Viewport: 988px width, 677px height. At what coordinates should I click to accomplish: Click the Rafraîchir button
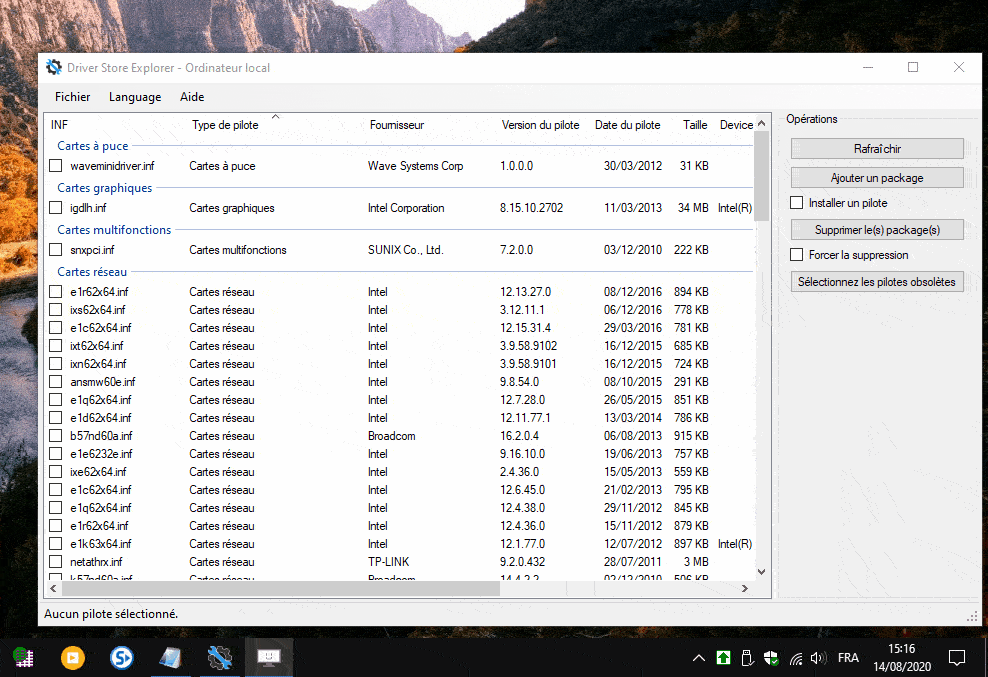pyautogui.click(x=877, y=149)
